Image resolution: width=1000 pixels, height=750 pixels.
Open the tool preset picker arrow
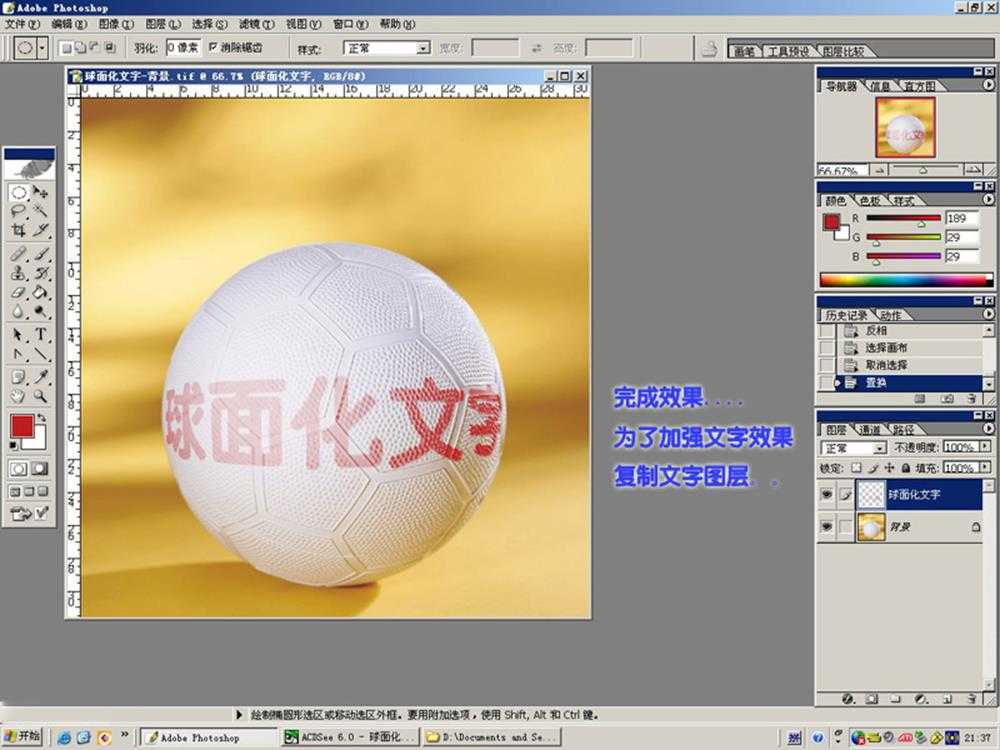[x=43, y=48]
